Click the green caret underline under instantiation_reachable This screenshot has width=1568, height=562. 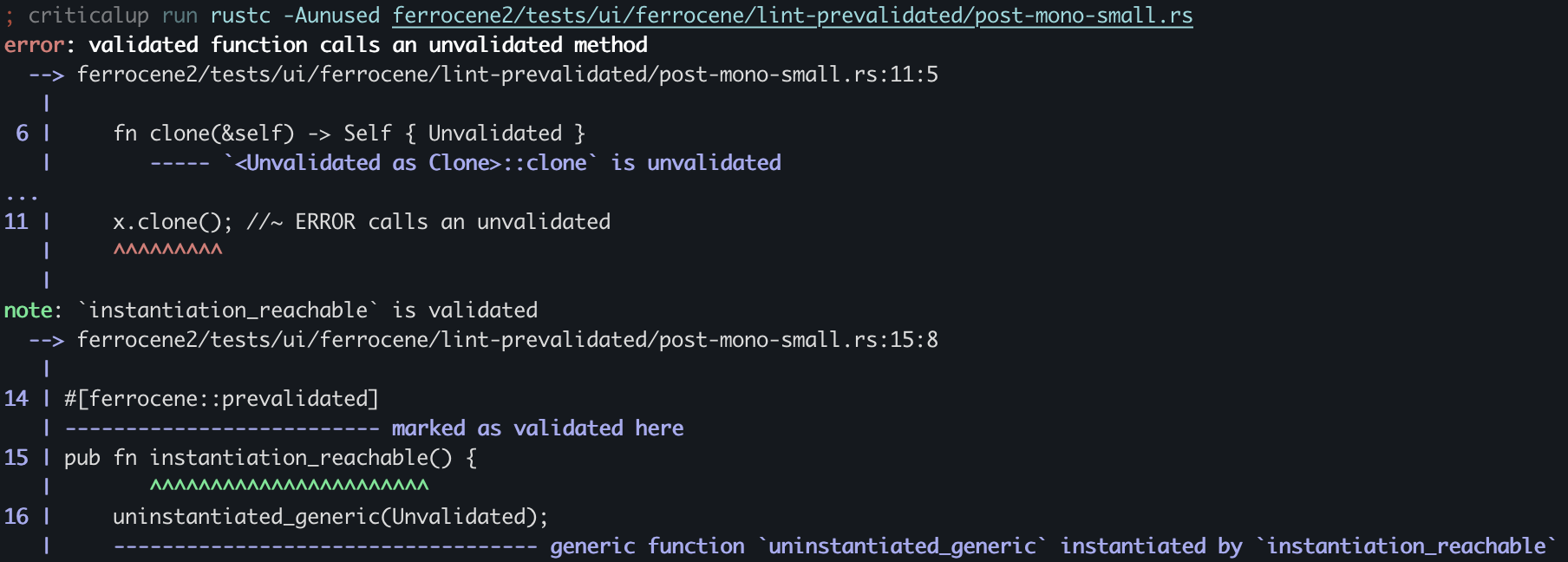(289, 487)
